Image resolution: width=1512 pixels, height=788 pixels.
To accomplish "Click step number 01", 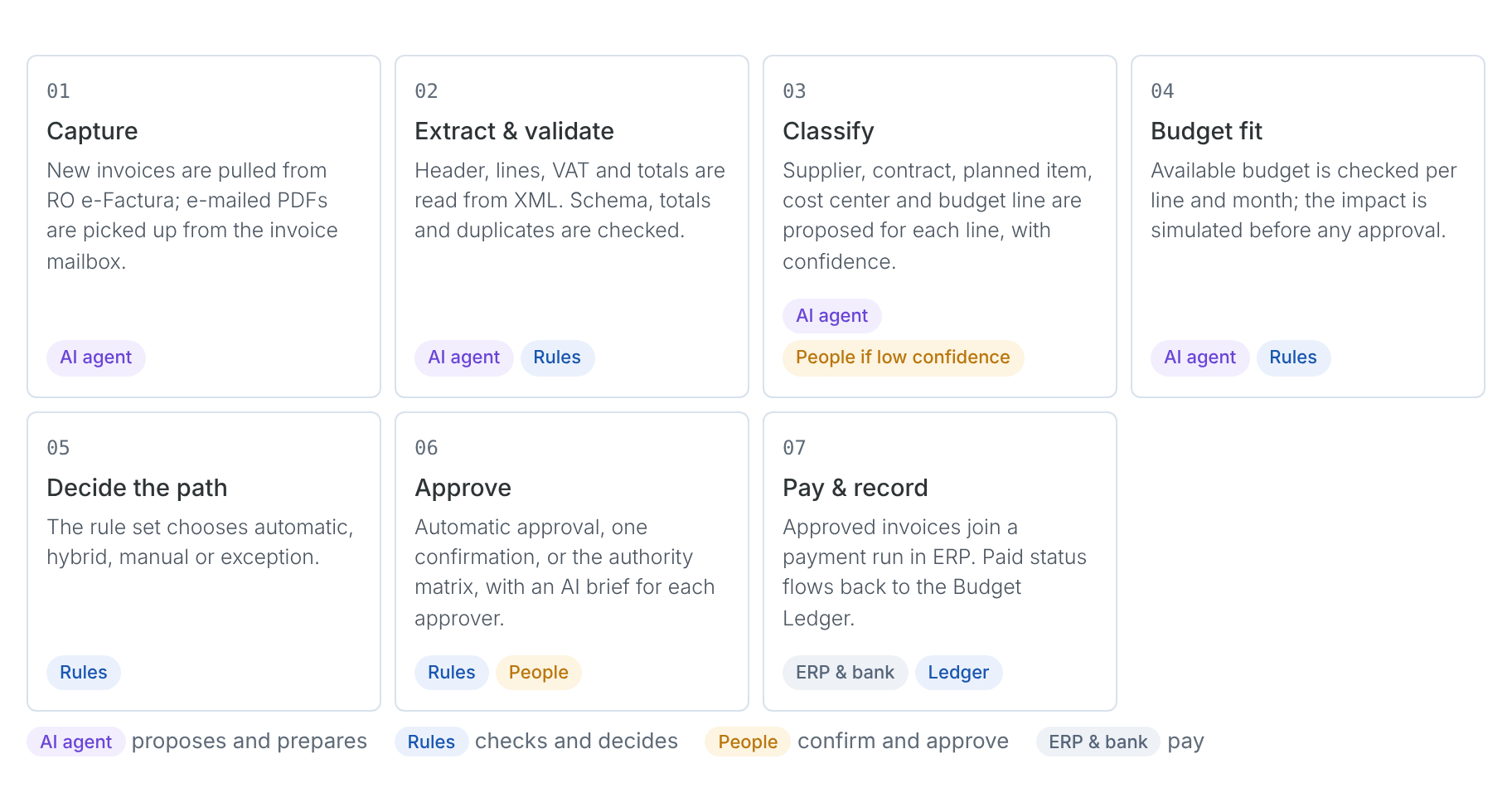I will tap(58, 91).
